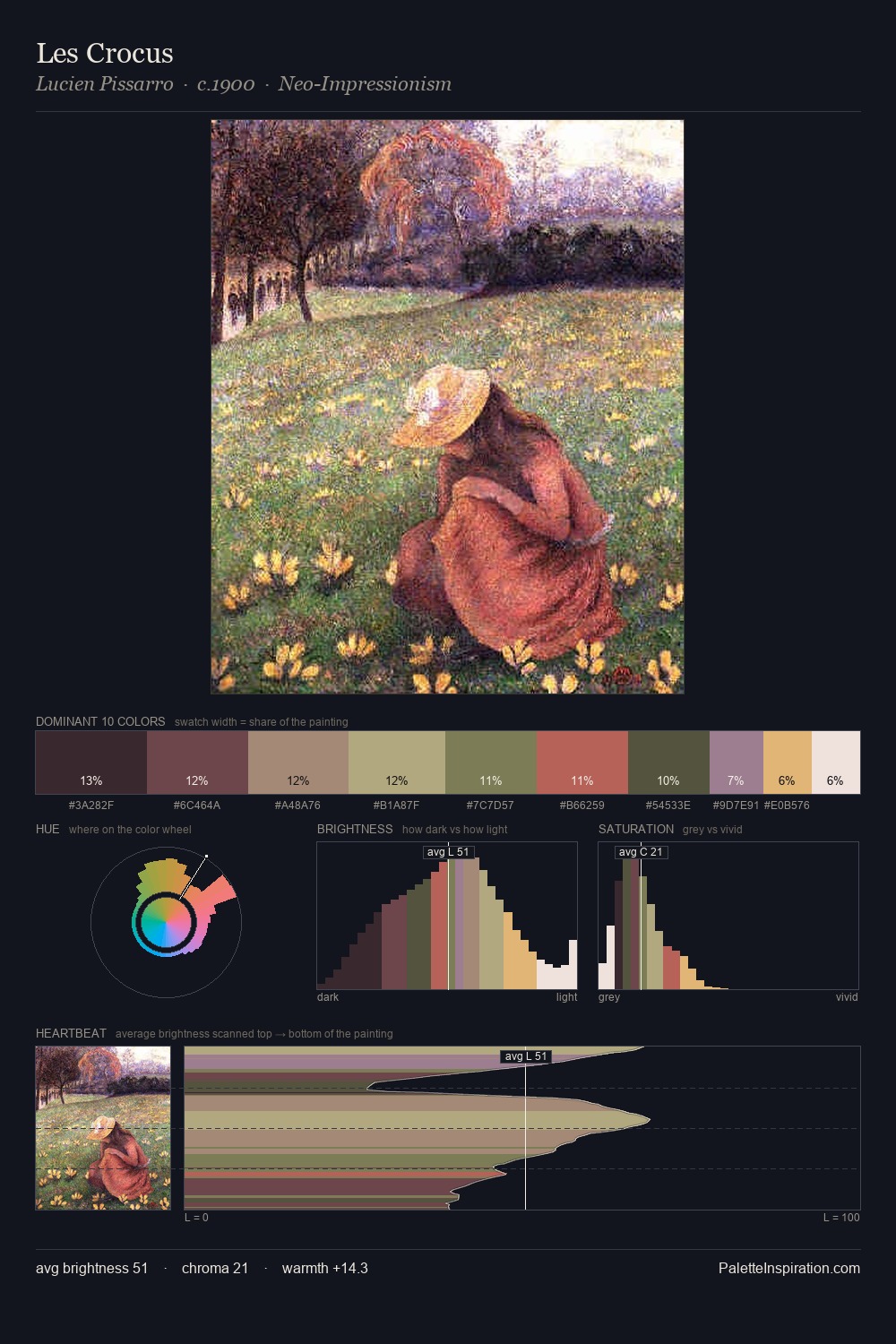Click the olive green #7C7D57 swatch

click(x=491, y=762)
